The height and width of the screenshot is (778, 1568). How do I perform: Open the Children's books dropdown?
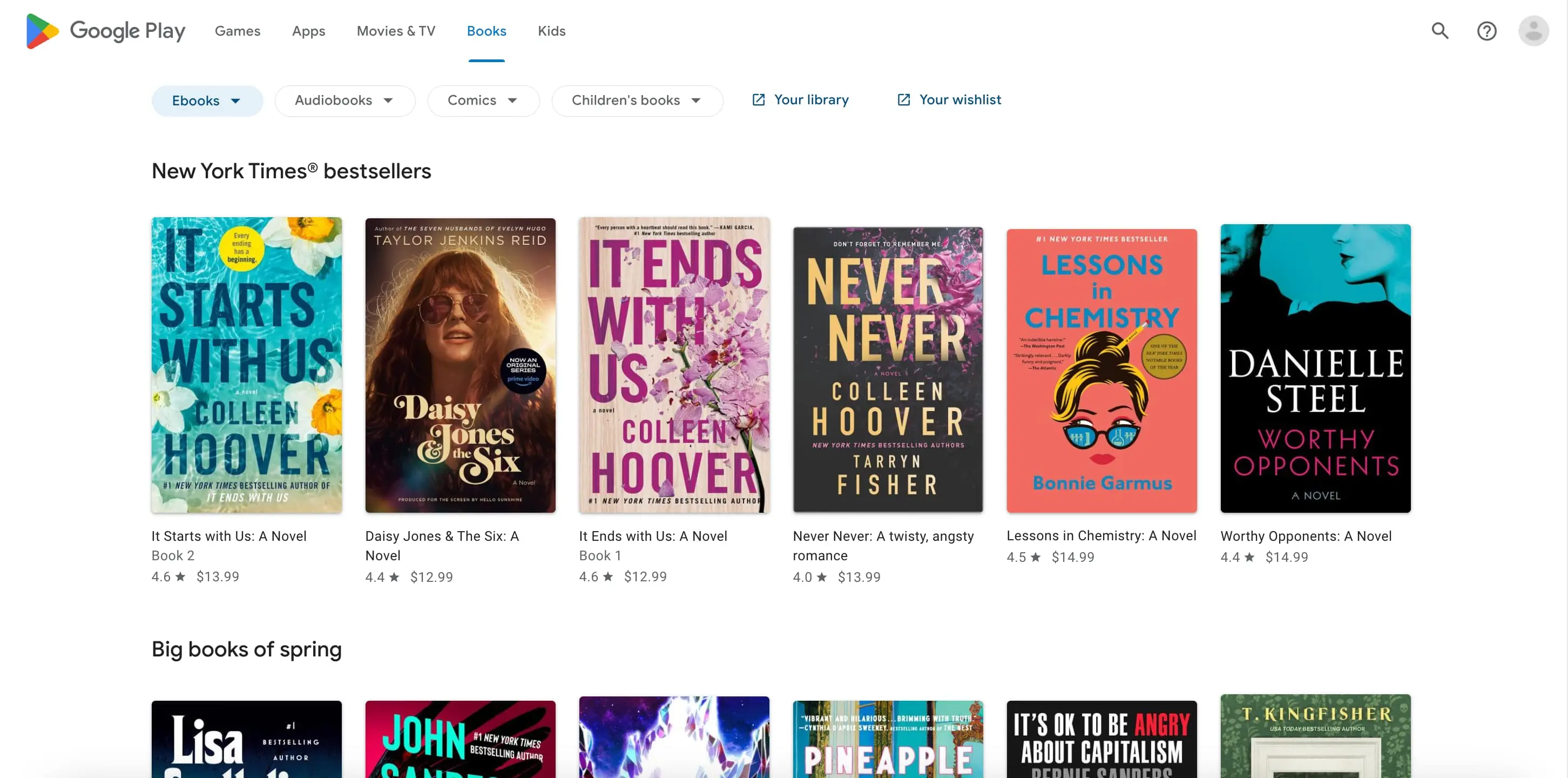[637, 100]
